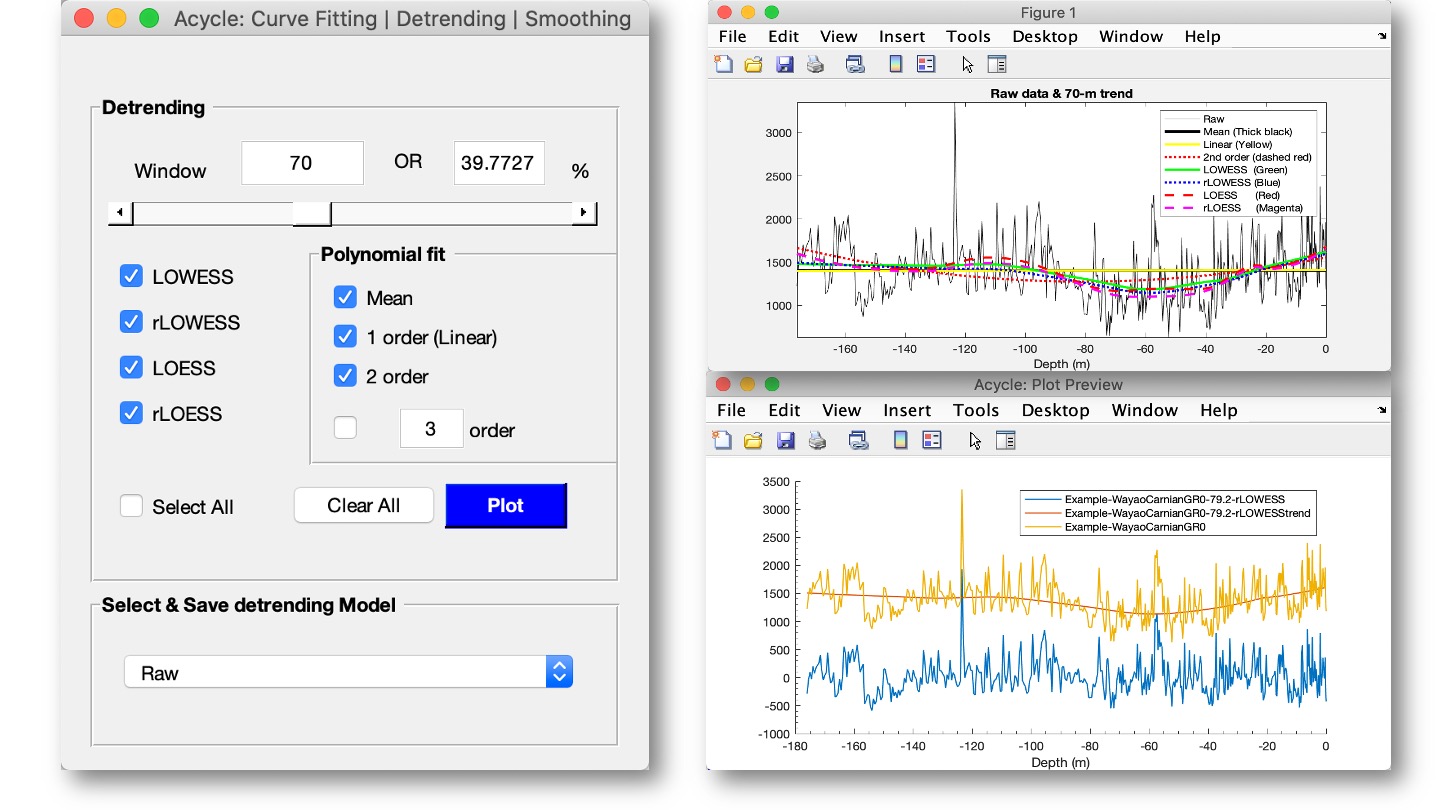Click the slider's left arrow button

(120, 213)
